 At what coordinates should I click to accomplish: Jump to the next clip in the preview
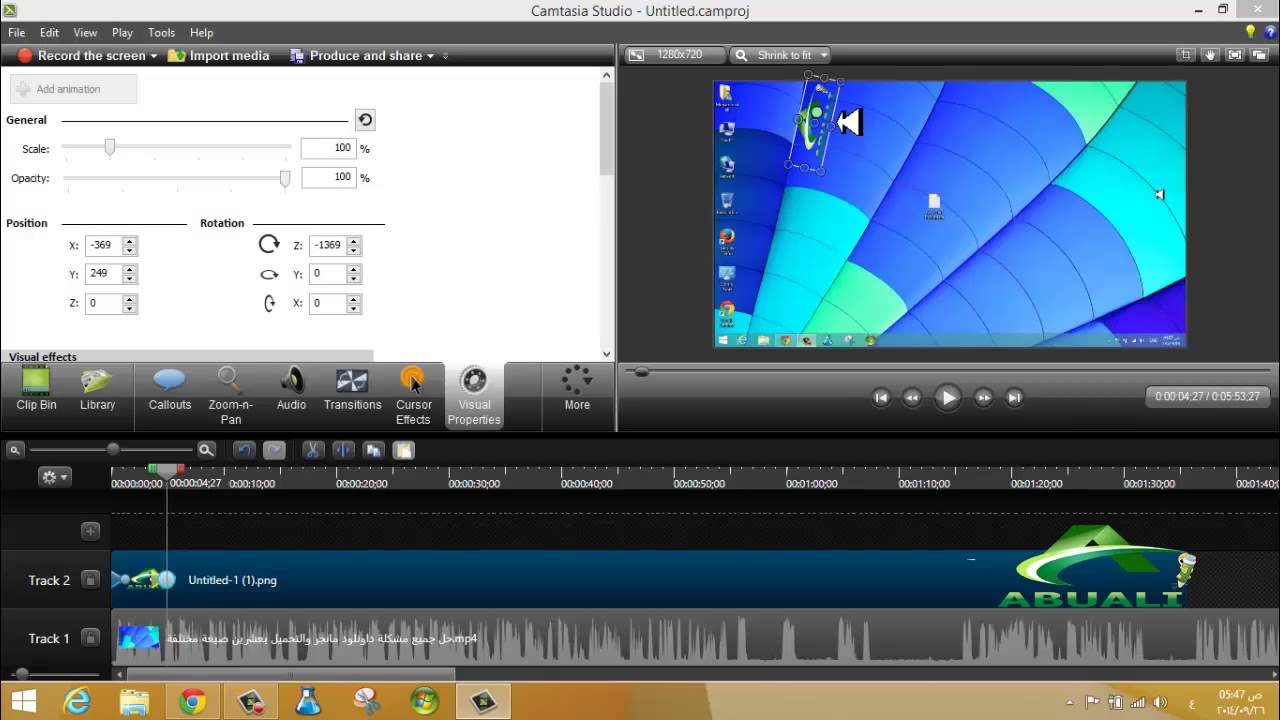[x=1014, y=397]
